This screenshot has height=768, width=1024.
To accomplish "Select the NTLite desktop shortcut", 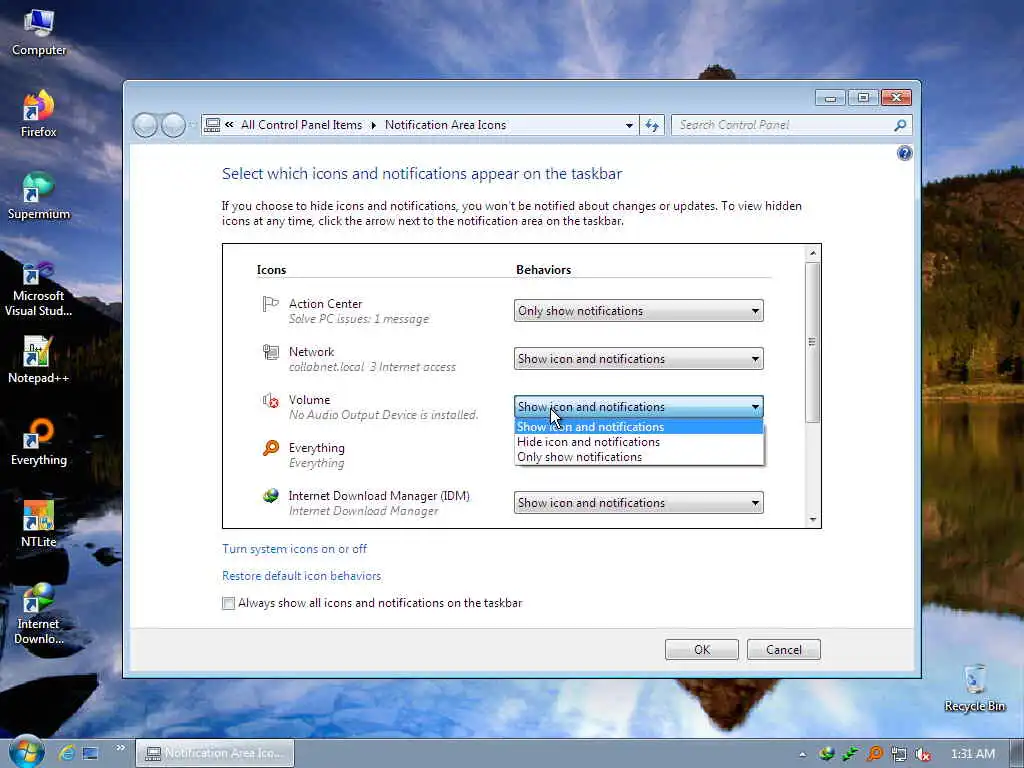I will 38,524.
